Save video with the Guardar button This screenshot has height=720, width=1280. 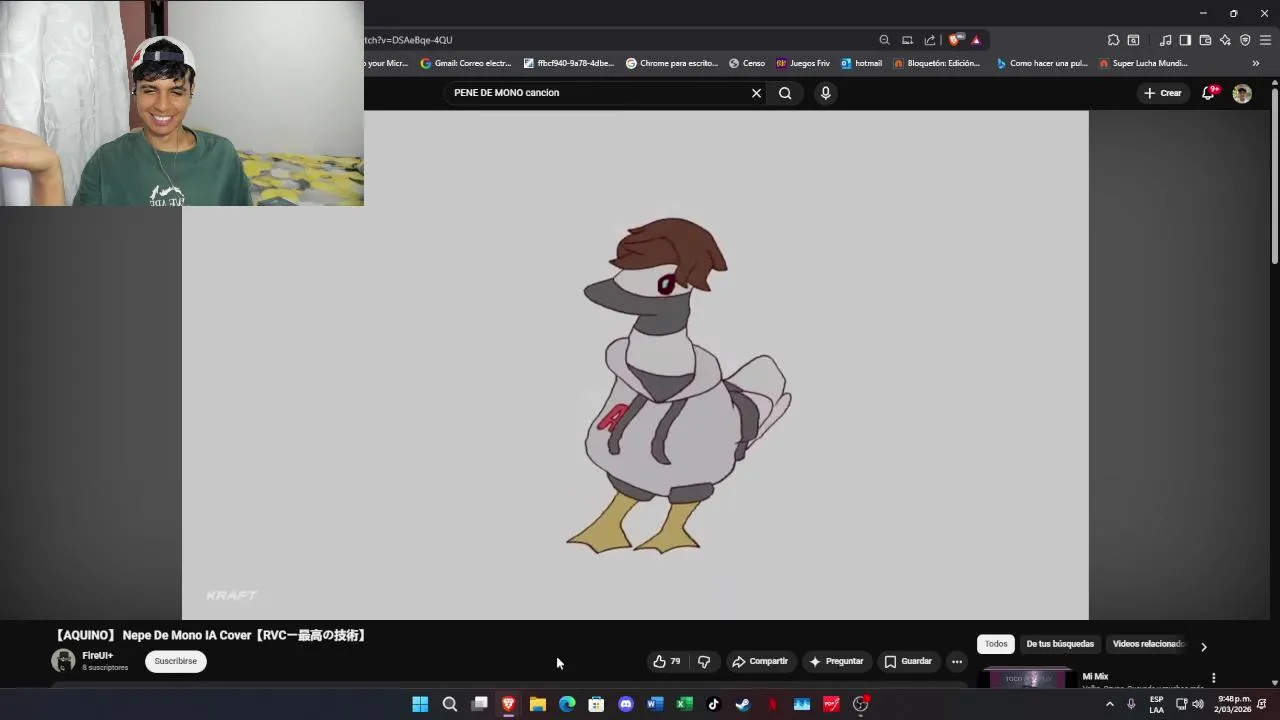[908, 661]
